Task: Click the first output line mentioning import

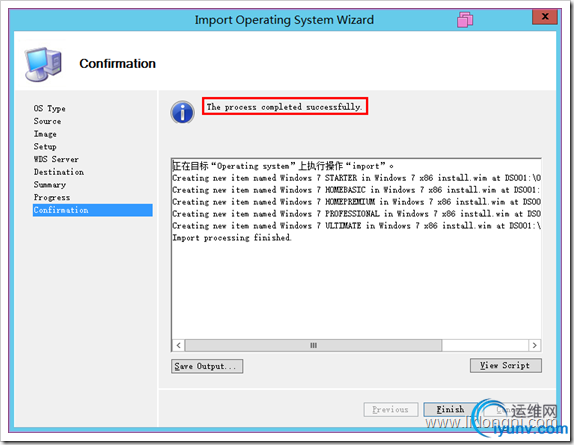Action: coord(283,166)
